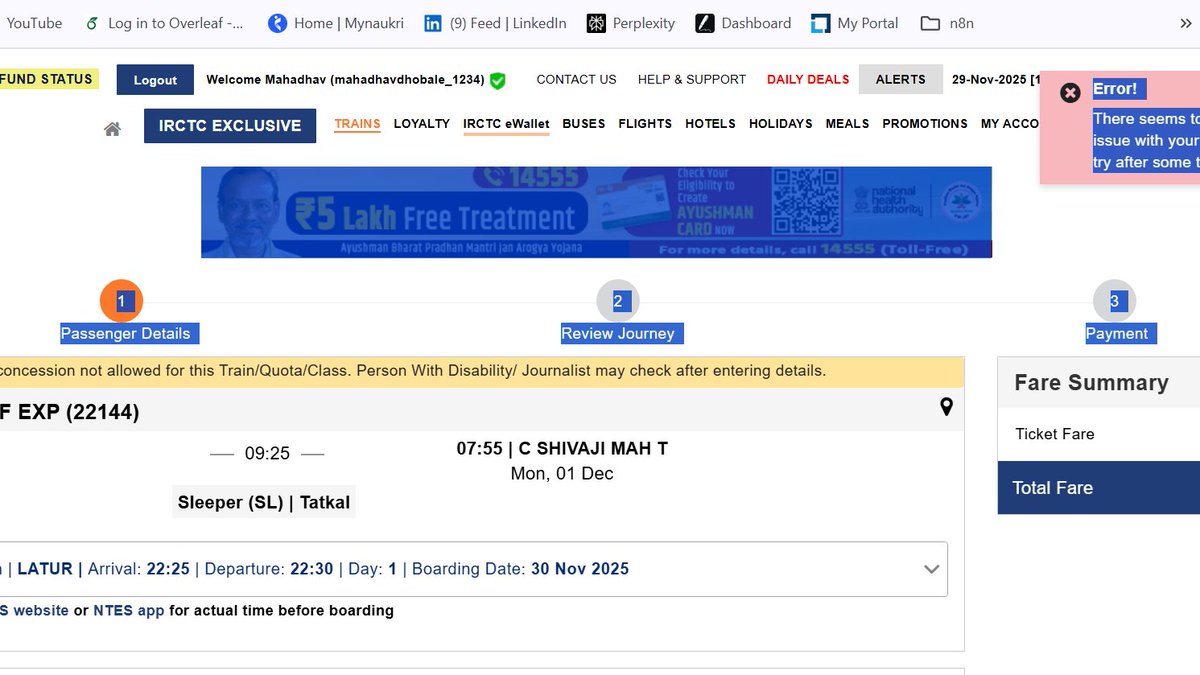
Task: Open the NTES app link
Action: (128, 610)
